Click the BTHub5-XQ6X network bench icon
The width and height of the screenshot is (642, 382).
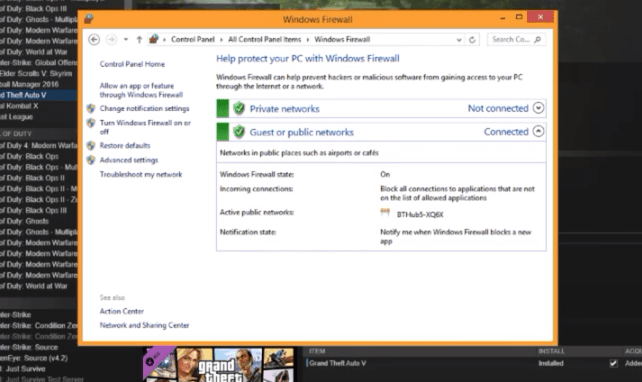coord(385,212)
